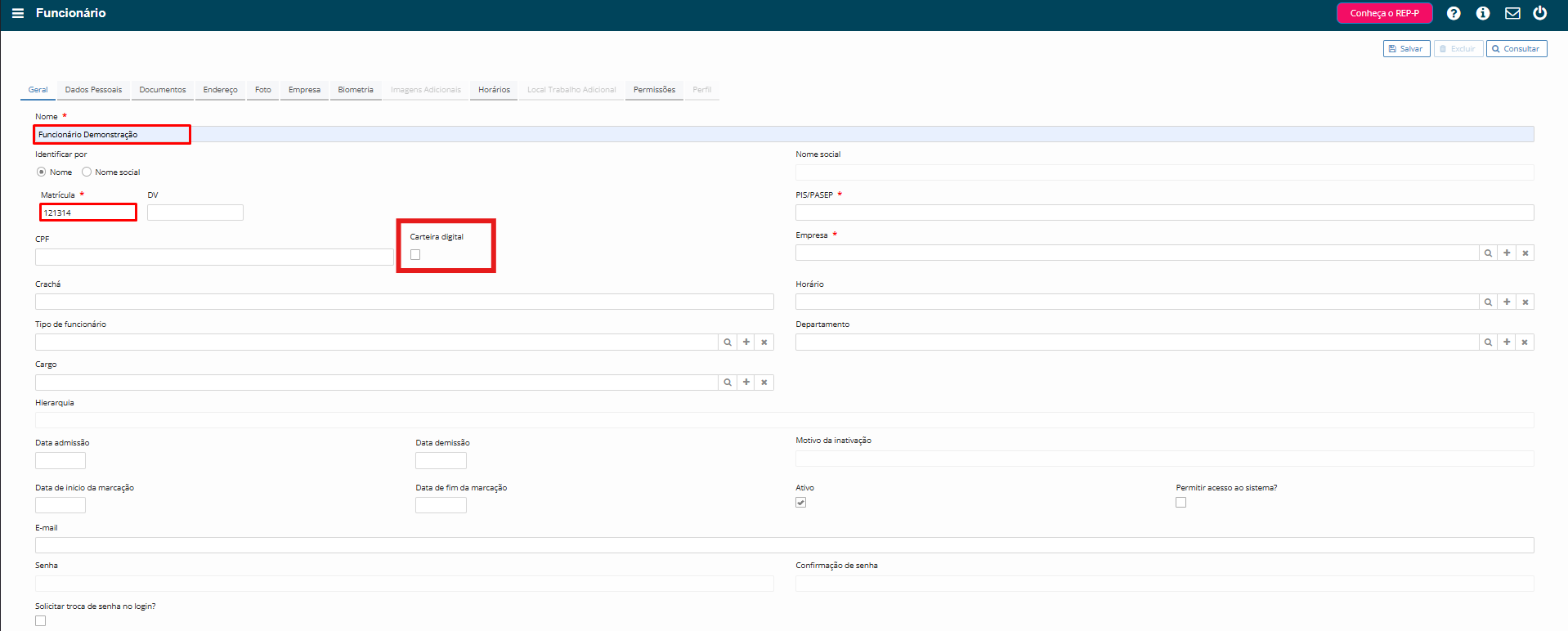Click the Conheça o REP-P button
This screenshot has height=631, width=1568.
[x=1385, y=13]
